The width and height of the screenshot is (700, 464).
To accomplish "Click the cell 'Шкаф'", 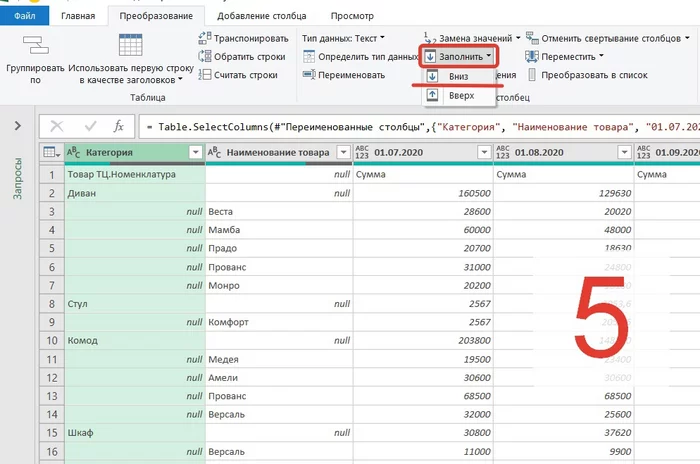I will tap(135, 433).
